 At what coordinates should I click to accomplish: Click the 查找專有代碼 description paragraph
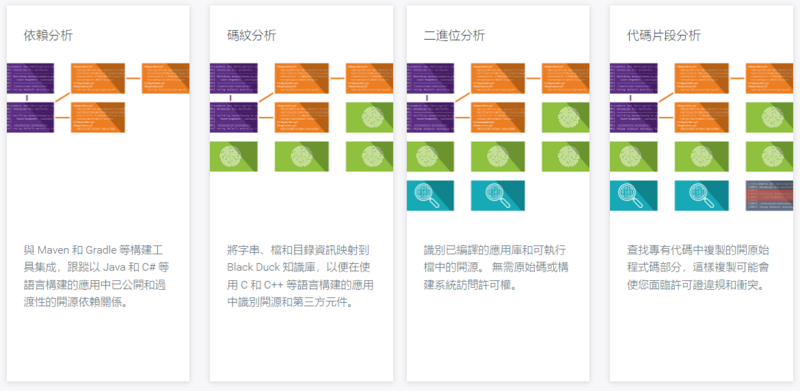tap(698, 267)
